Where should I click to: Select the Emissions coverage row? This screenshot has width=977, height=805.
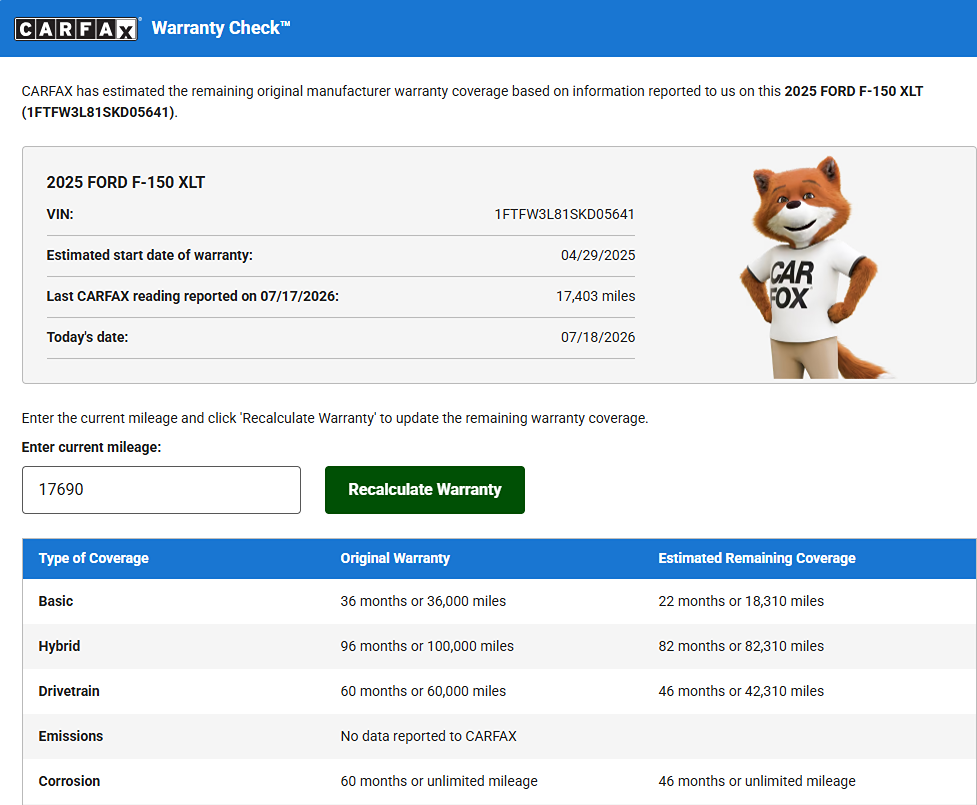(x=499, y=736)
